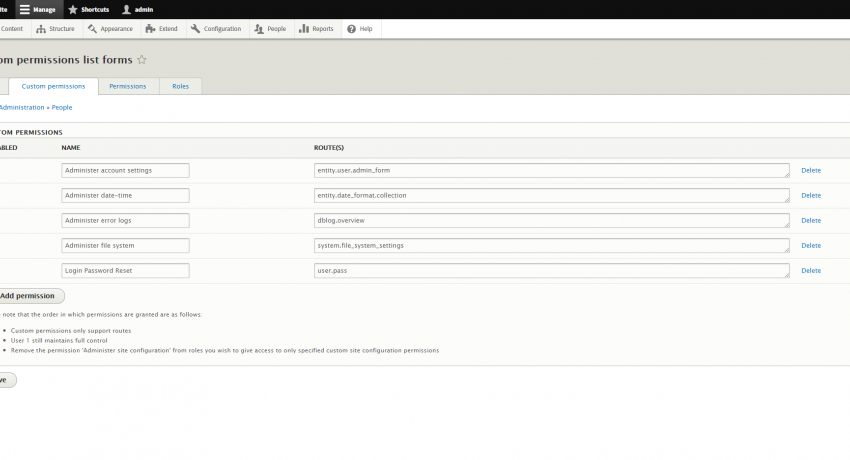
Task: Click the Appearance brush icon
Action: 92,29
